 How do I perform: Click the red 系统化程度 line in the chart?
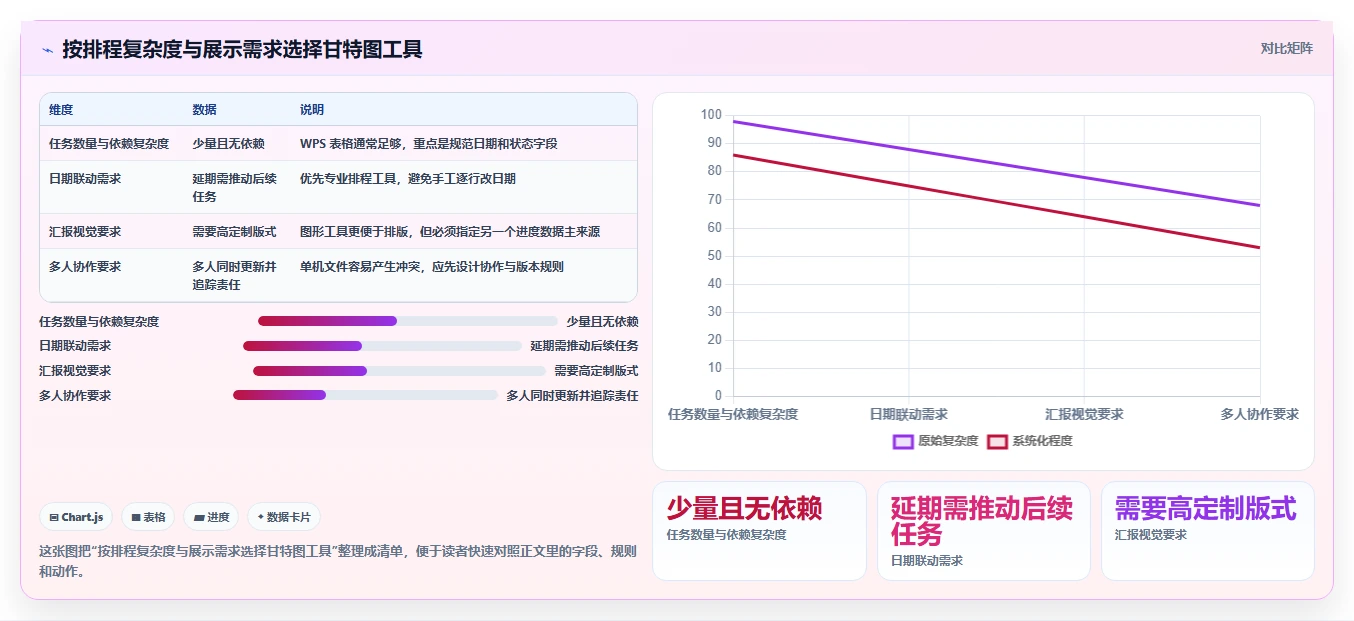click(x=997, y=201)
